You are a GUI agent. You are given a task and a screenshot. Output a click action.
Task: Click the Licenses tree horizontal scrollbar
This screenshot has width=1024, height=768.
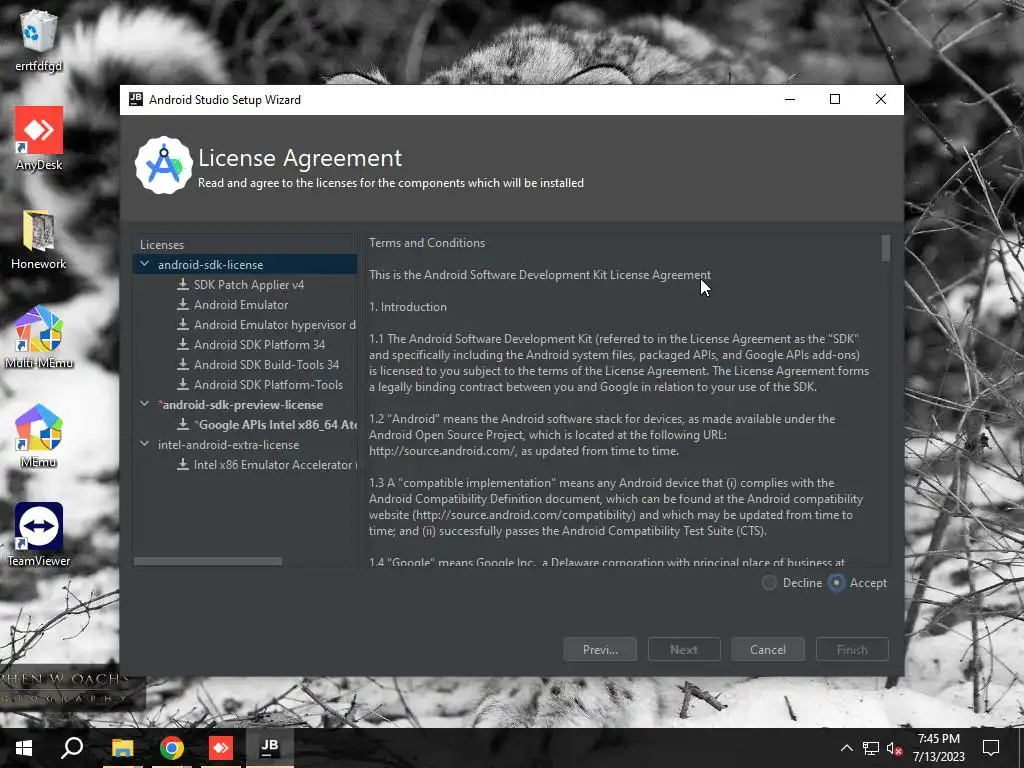(x=208, y=561)
